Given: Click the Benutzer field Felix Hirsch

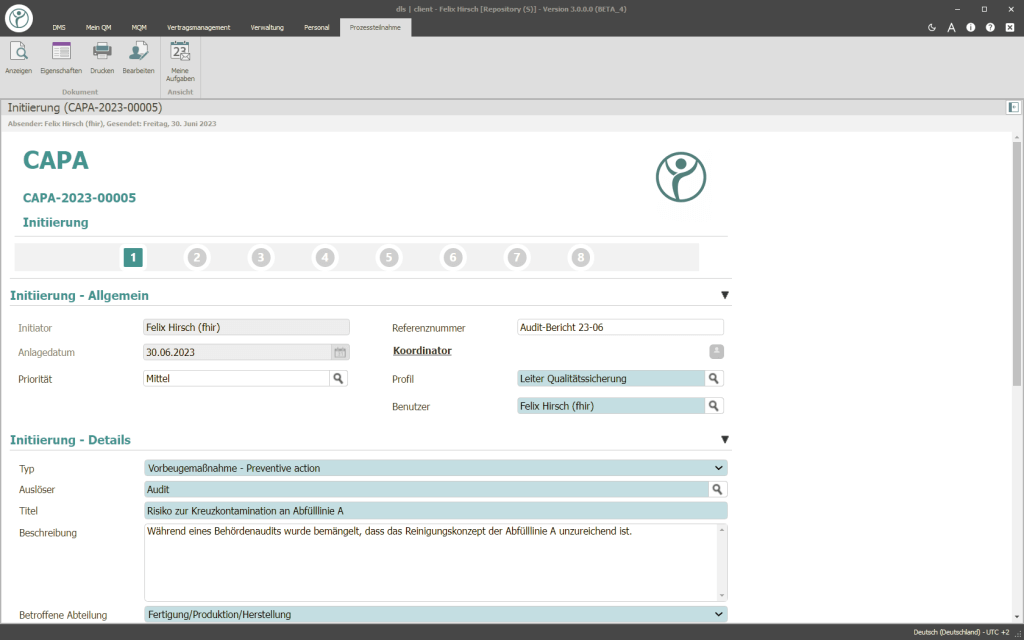Looking at the screenshot, I should (611, 406).
